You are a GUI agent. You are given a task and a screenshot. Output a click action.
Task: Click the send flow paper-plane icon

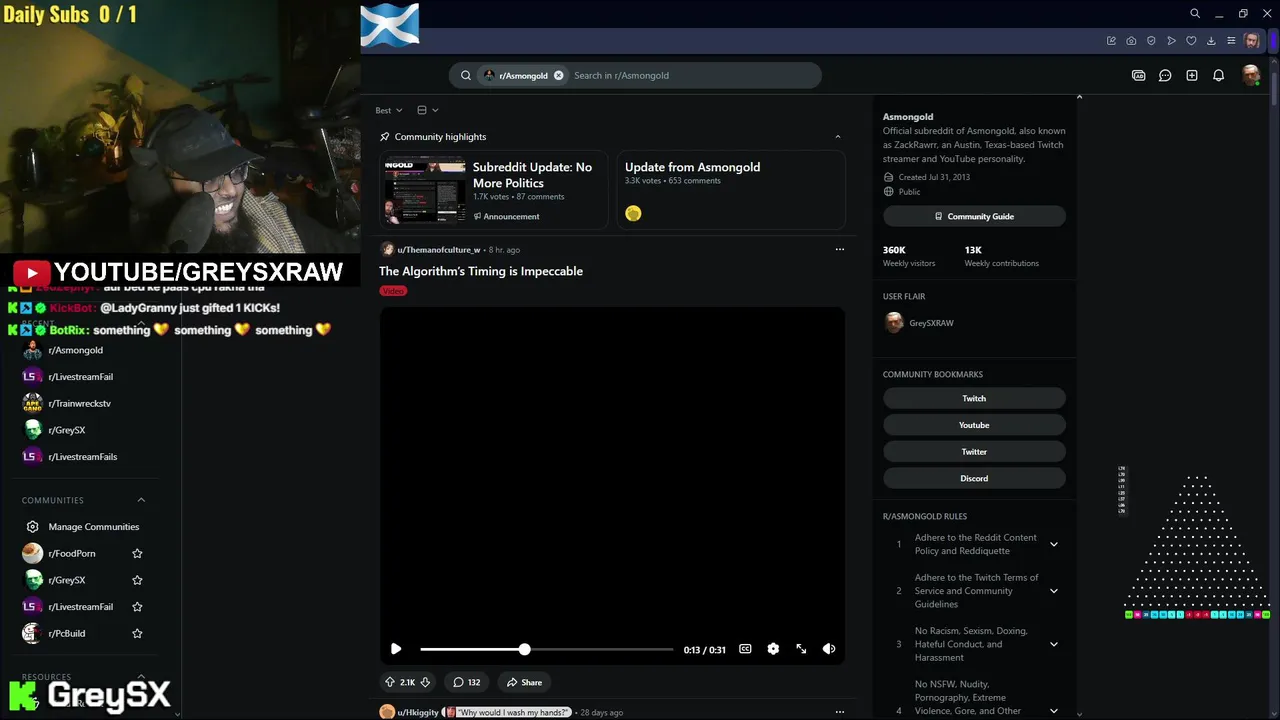(x=1171, y=41)
